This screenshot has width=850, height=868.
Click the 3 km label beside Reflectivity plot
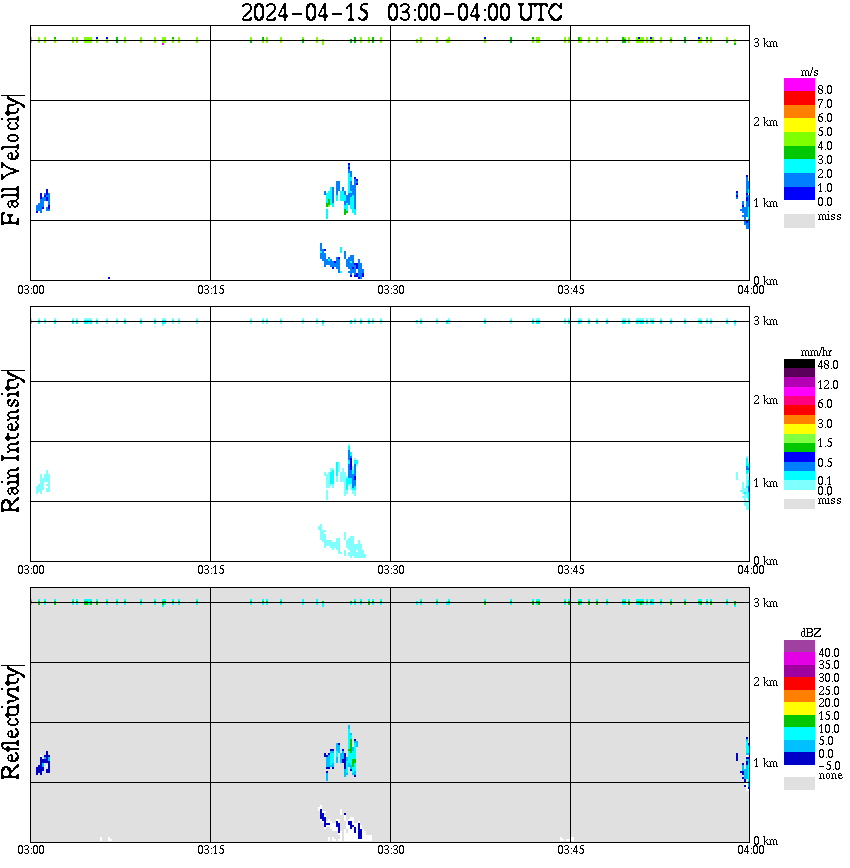(x=765, y=603)
